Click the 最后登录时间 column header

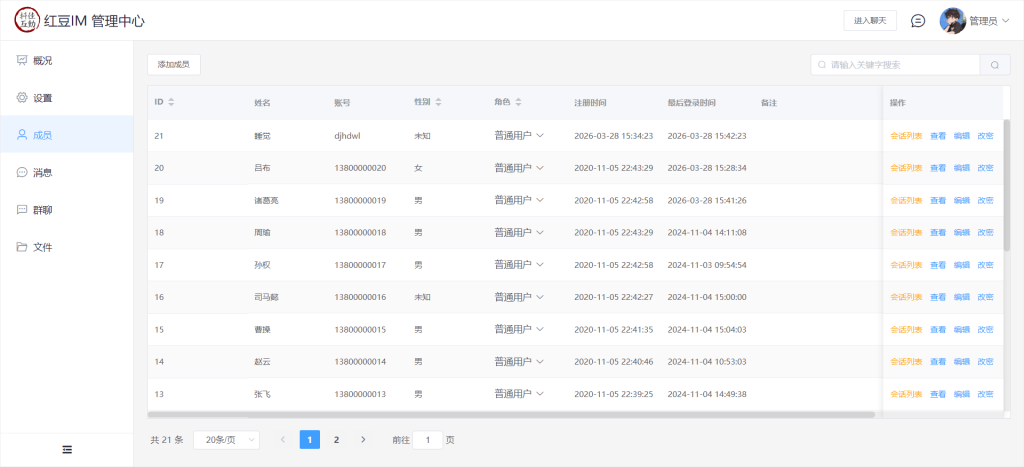click(692, 103)
